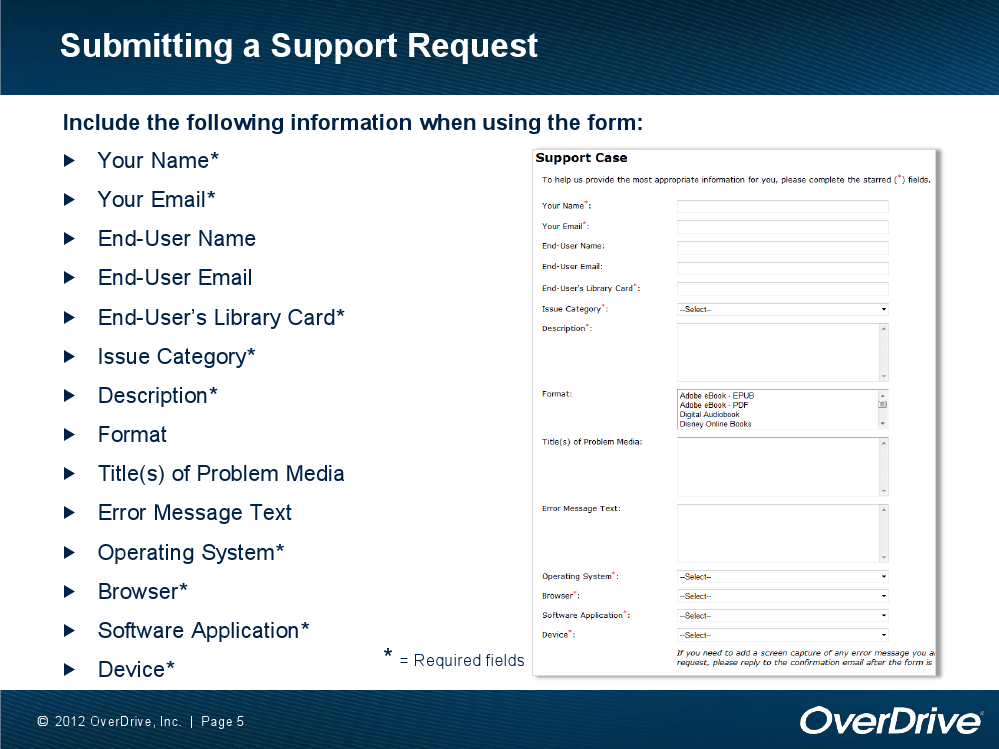Click 'Title(s) of Problem Media' bullet text

coord(221,474)
